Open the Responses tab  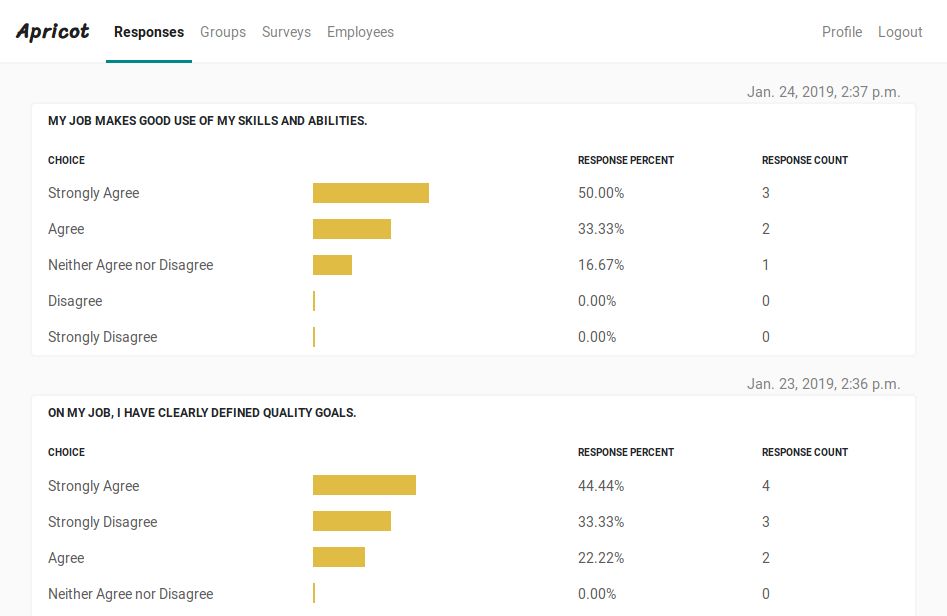(x=149, y=32)
